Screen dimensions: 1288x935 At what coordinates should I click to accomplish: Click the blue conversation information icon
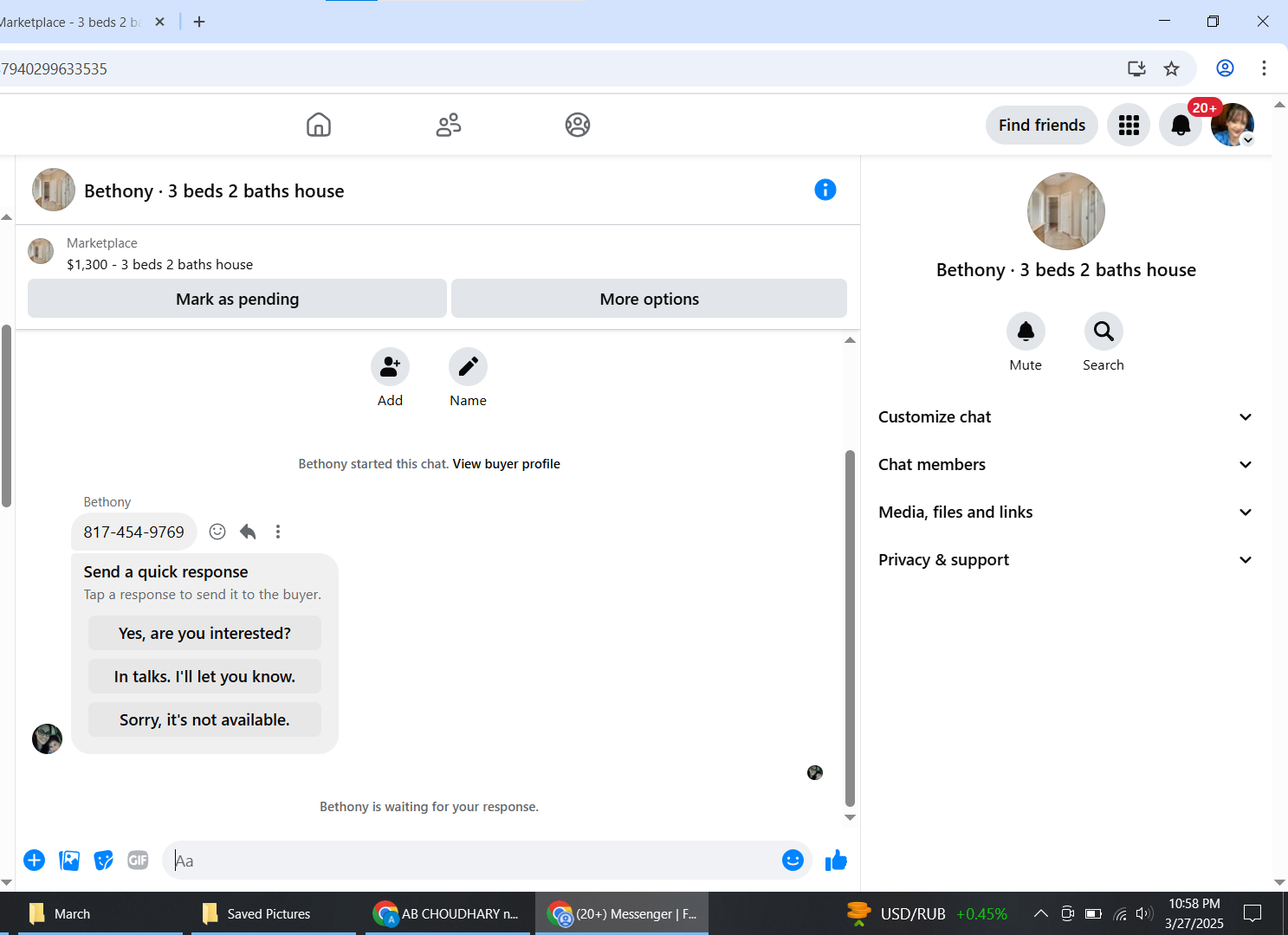coord(825,190)
